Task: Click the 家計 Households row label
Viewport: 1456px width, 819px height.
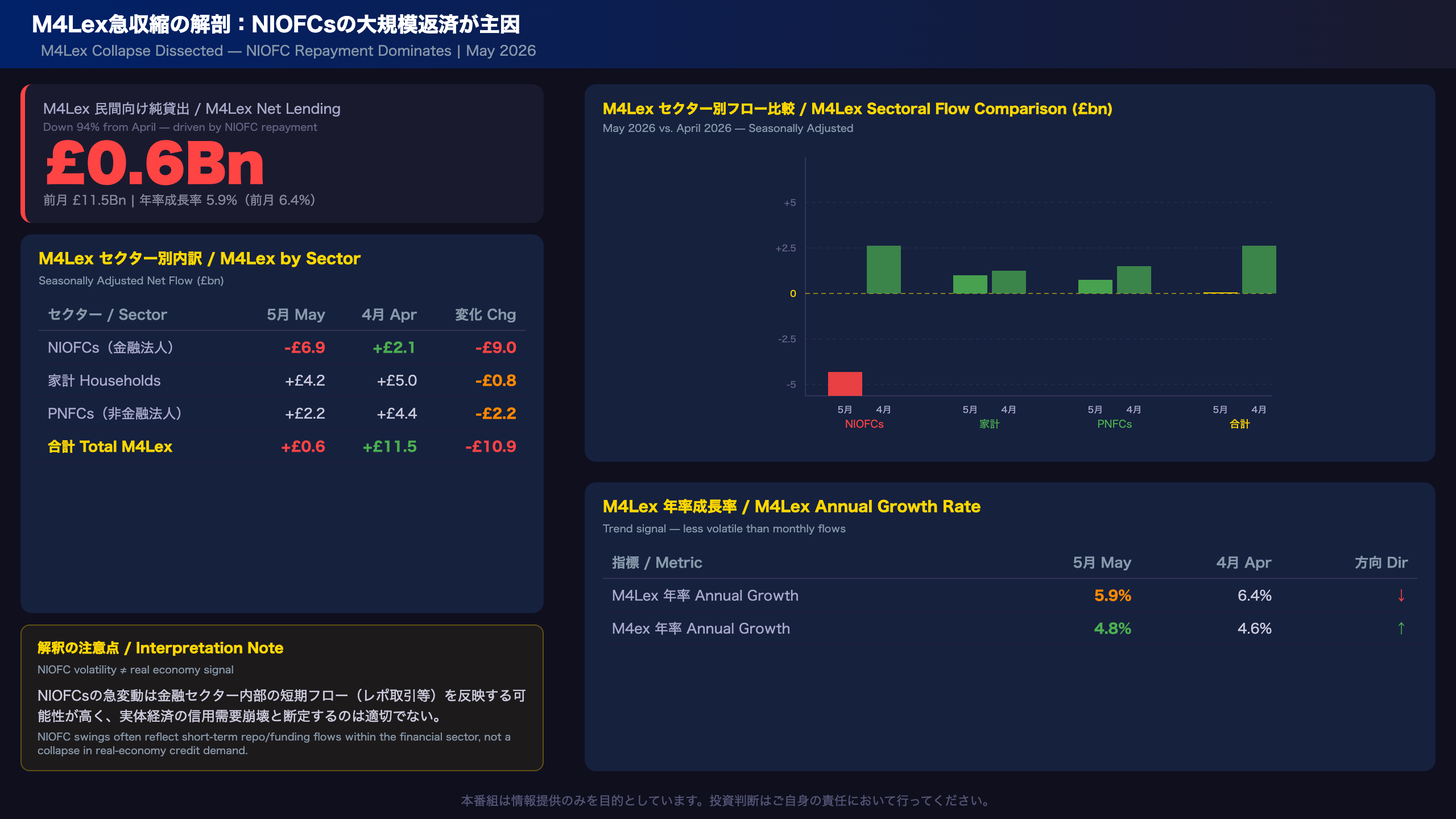Action: pos(104,380)
